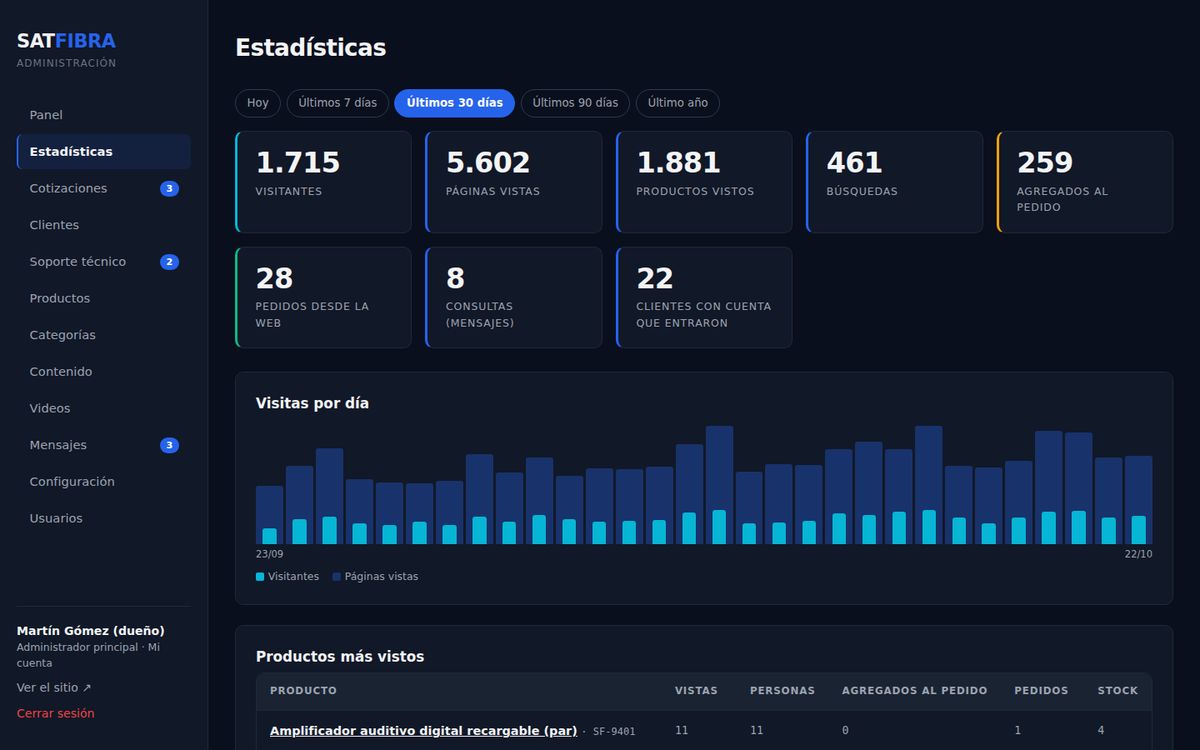Select Estadísticas in the sidebar

coord(104,152)
